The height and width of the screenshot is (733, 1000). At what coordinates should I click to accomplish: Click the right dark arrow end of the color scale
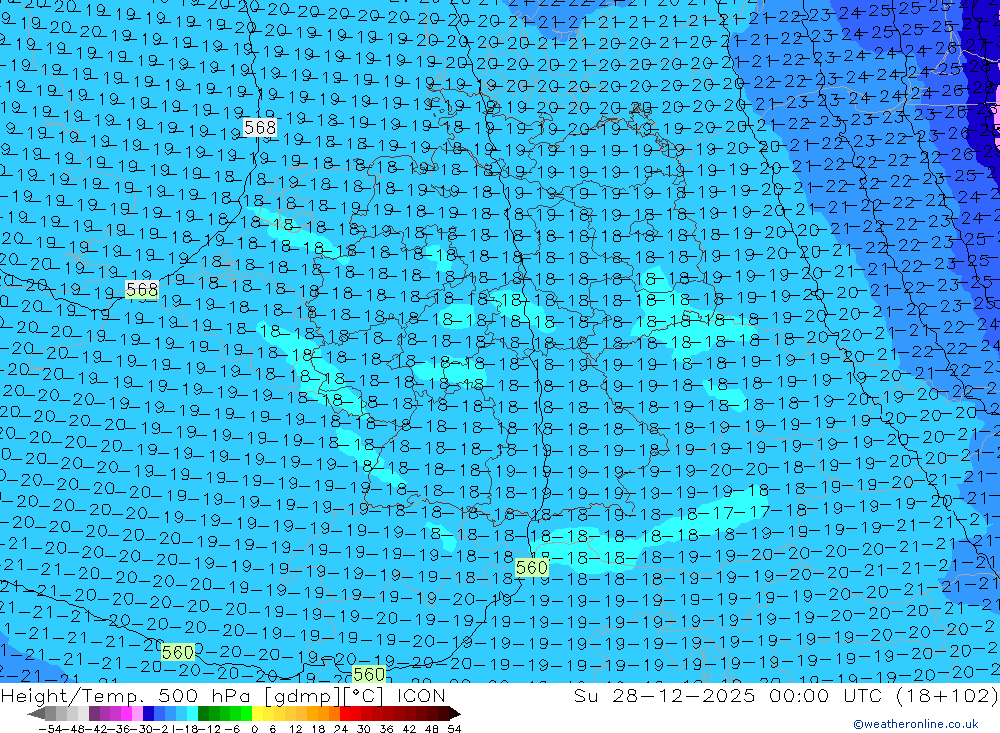455,713
